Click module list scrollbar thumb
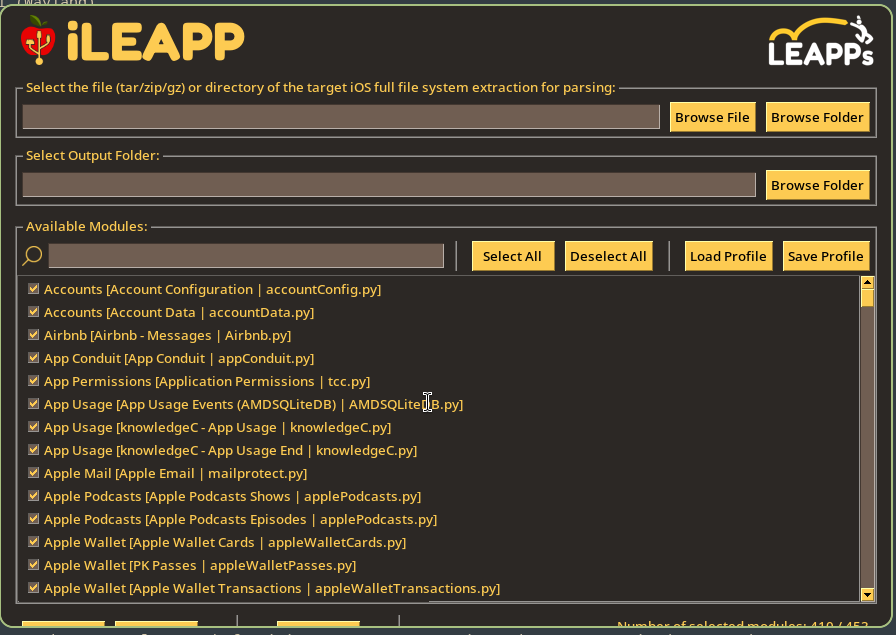The width and height of the screenshot is (896, 635). 867,298
